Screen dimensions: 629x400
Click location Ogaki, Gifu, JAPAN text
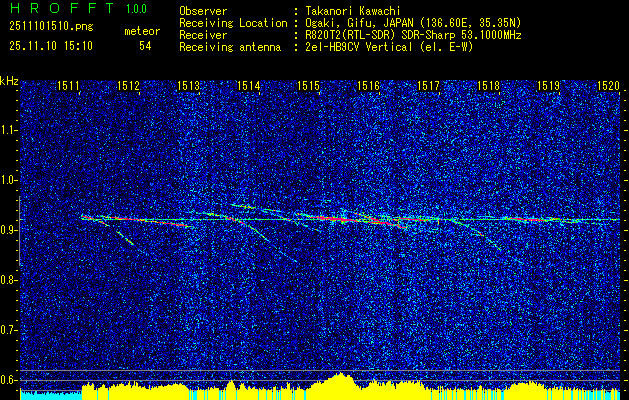[x=413, y=23]
